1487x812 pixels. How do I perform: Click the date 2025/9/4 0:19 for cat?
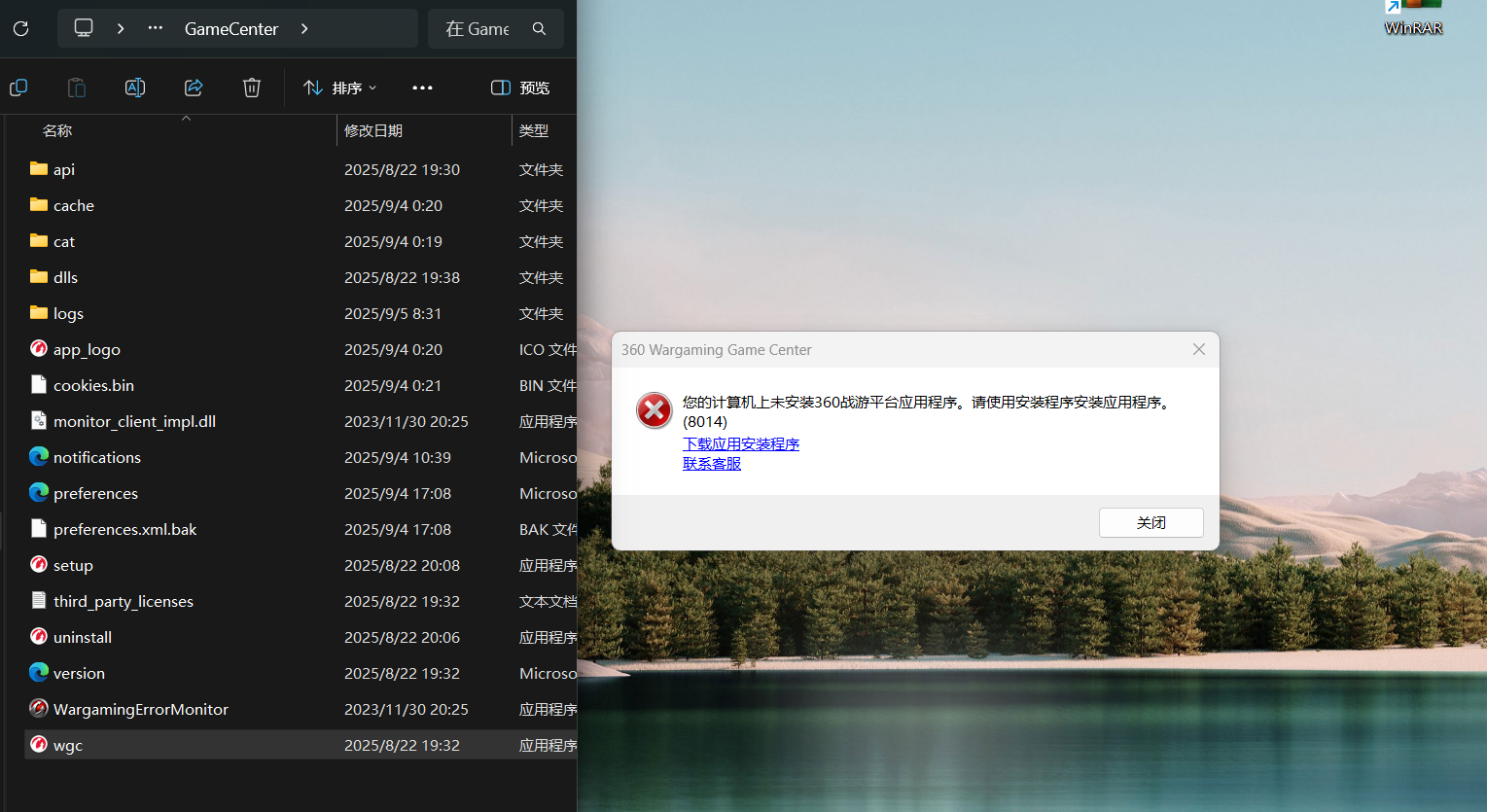point(393,241)
